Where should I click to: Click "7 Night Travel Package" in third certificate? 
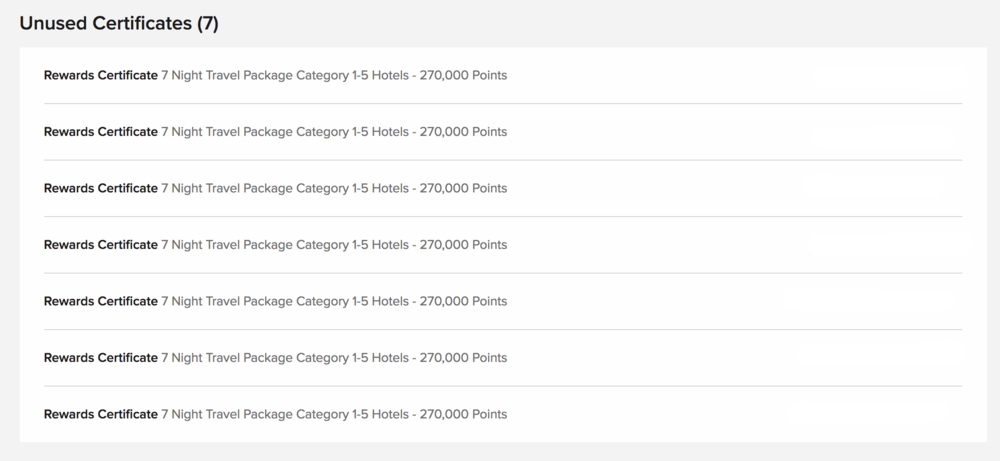click(x=227, y=188)
